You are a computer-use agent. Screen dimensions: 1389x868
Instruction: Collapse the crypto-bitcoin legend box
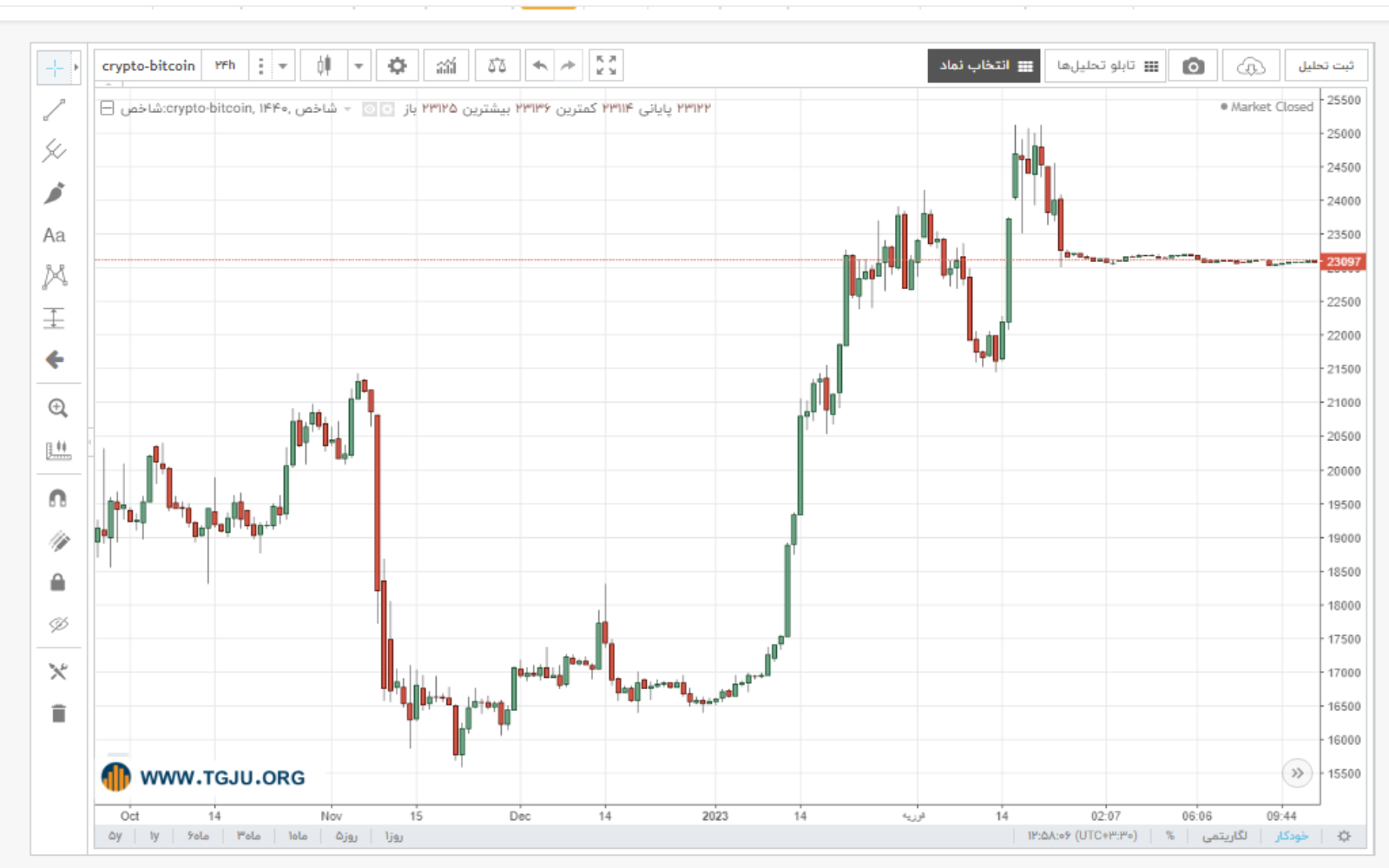tap(107, 108)
